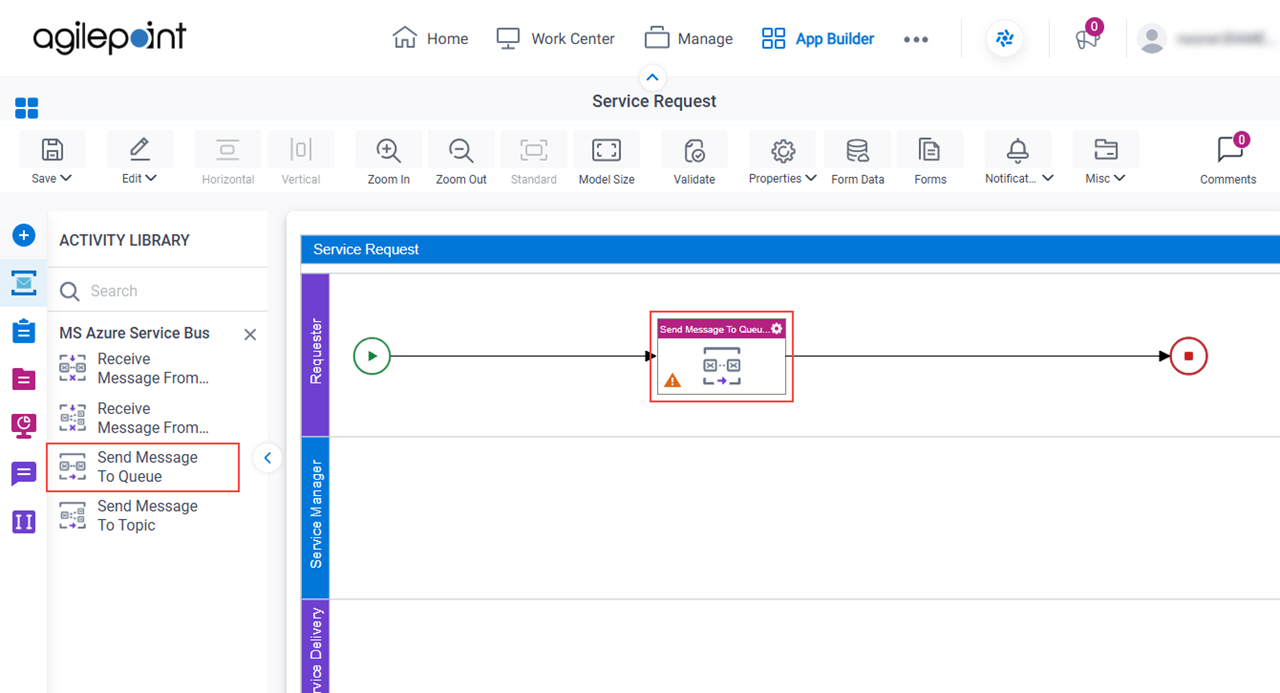1280x693 pixels.
Task: Click the Vertical align icon
Action: [301, 150]
